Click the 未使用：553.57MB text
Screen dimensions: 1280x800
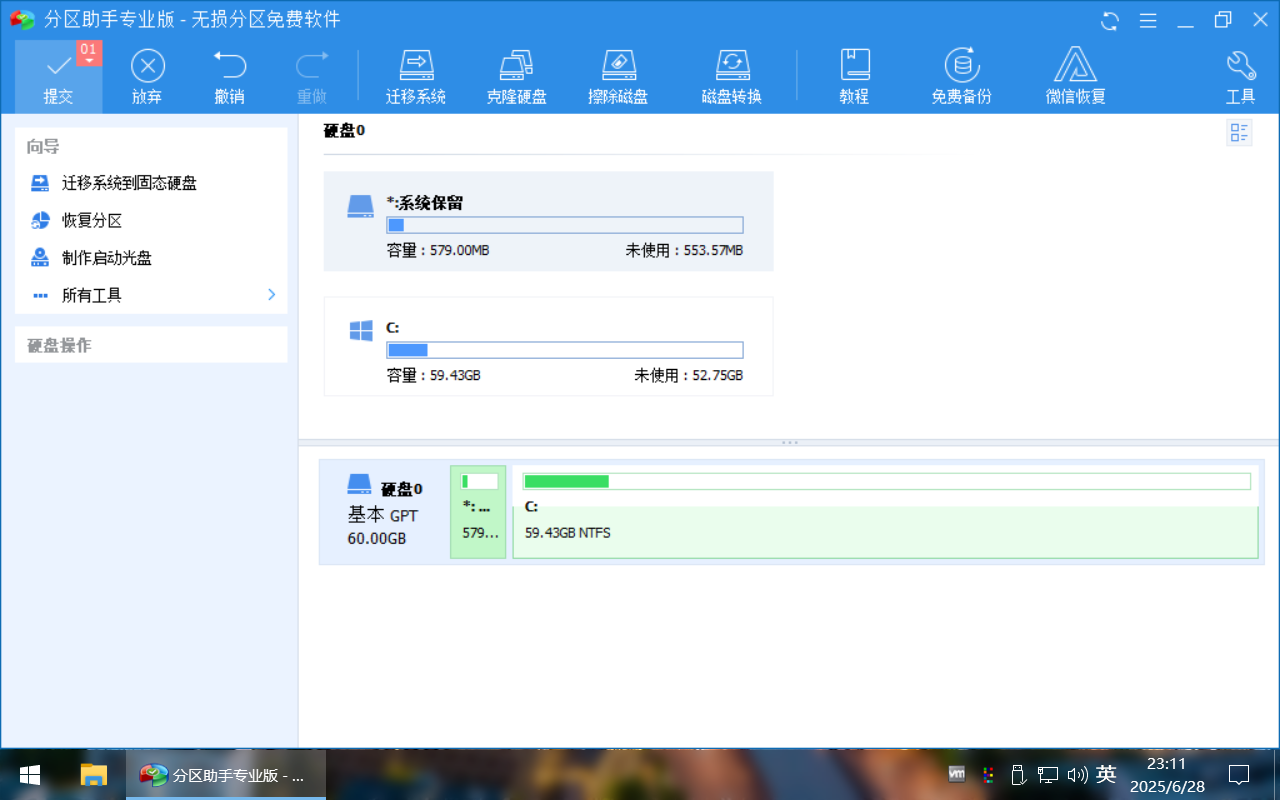click(x=684, y=250)
